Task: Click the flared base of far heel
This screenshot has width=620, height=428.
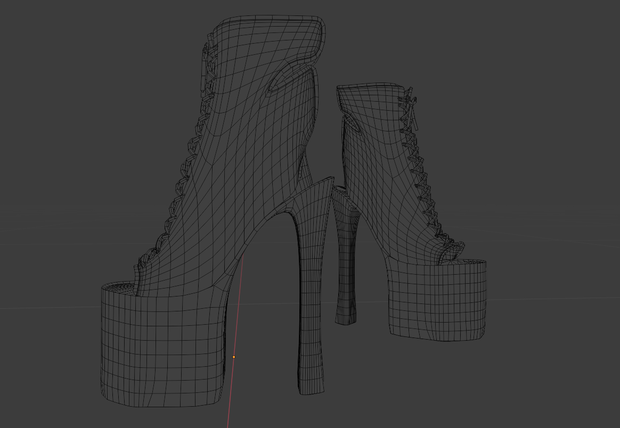Action: [345, 314]
